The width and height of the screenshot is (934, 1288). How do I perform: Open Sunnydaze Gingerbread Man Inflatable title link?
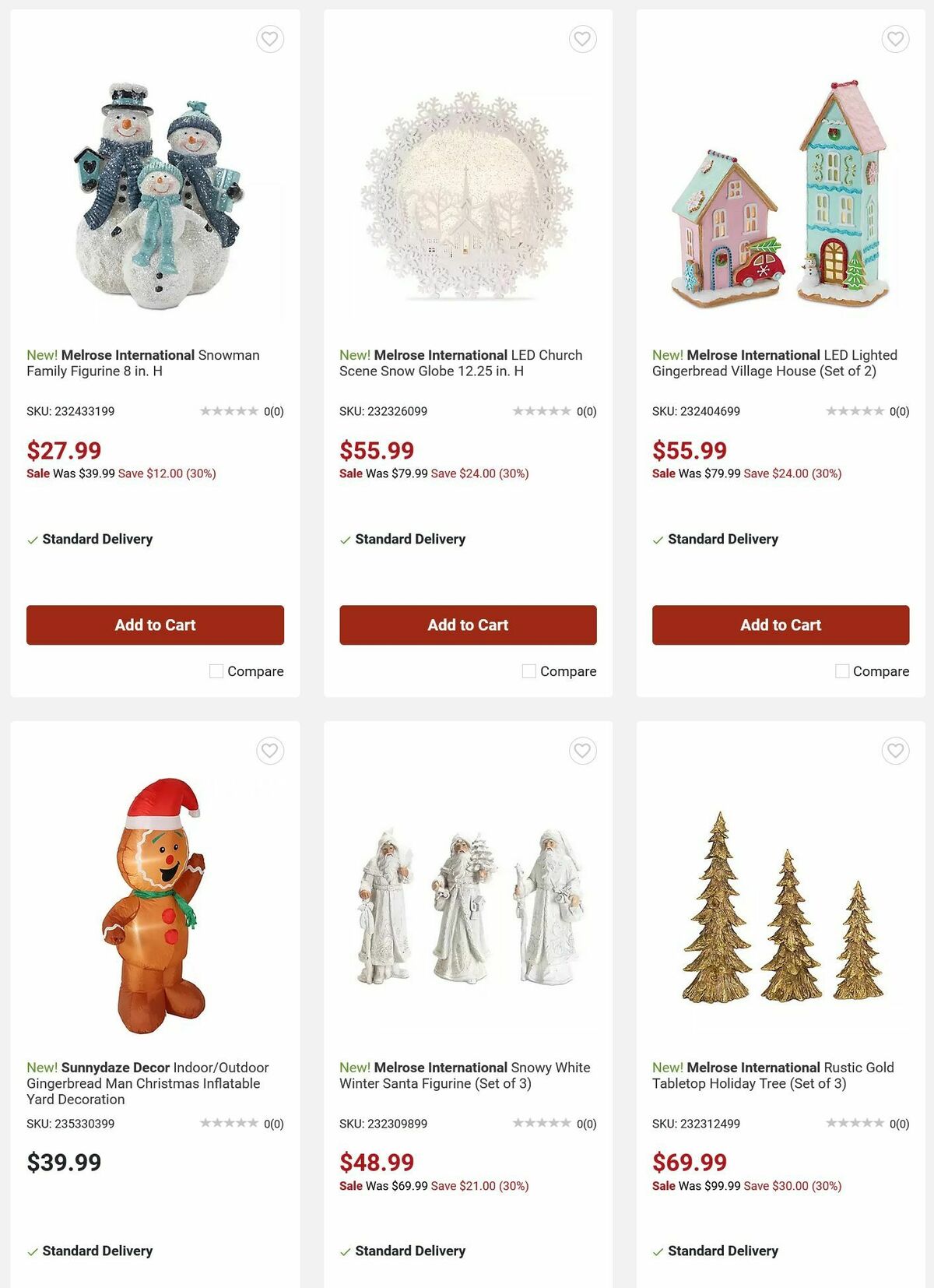point(148,1083)
